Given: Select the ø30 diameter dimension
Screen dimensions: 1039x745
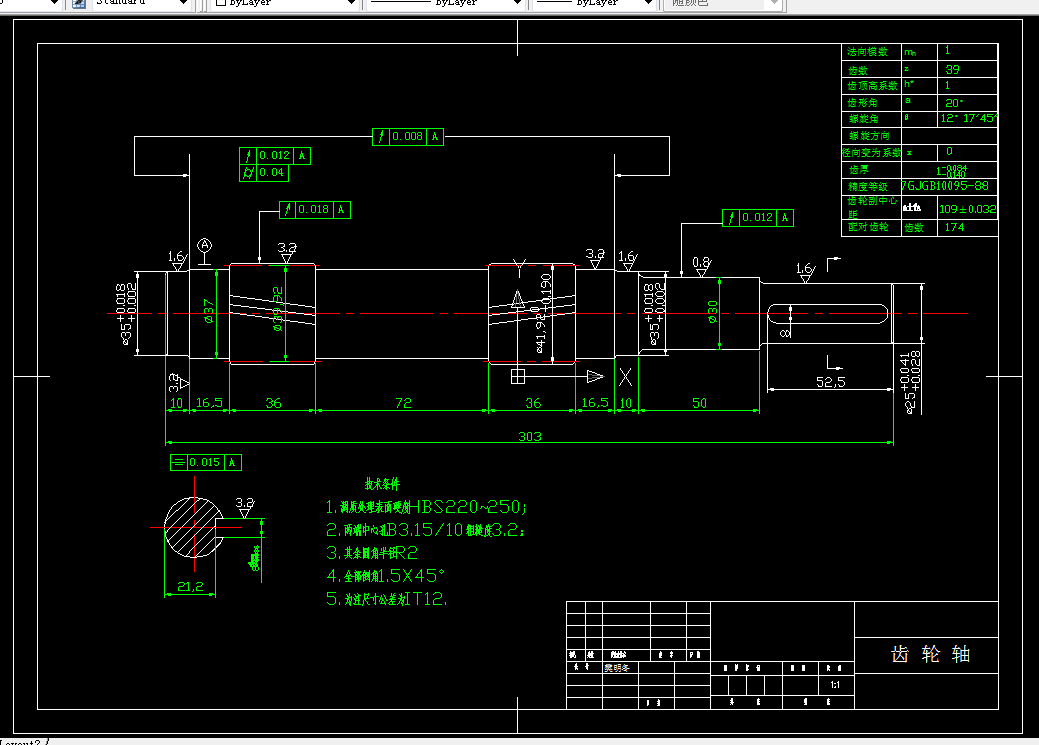Looking at the screenshot, I should [x=712, y=312].
